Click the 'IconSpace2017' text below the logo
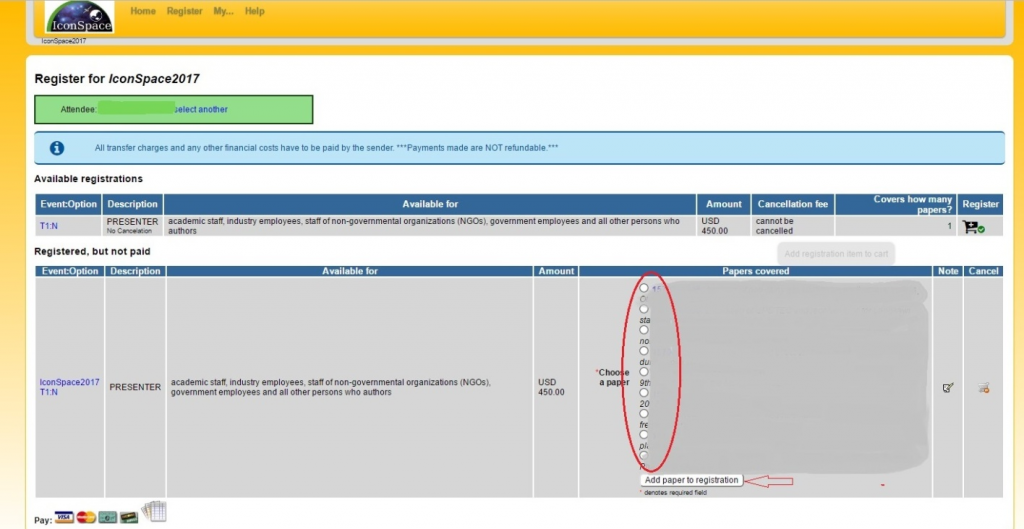The width and height of the screenshot is (1024, 529). coord(64,40)
